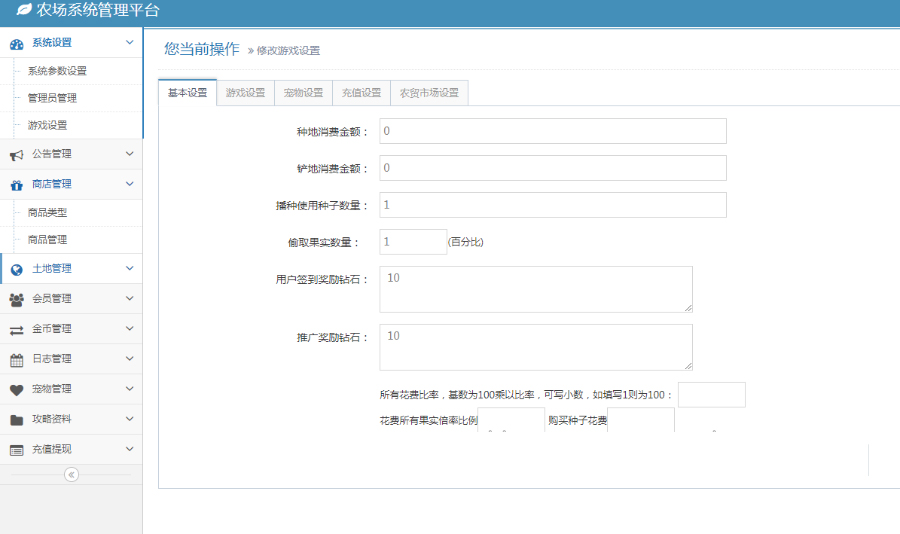Screen dimensions: 900x534
Task: Expand the 公告管理 chevron arrow
Action: [x=129, y=154]
